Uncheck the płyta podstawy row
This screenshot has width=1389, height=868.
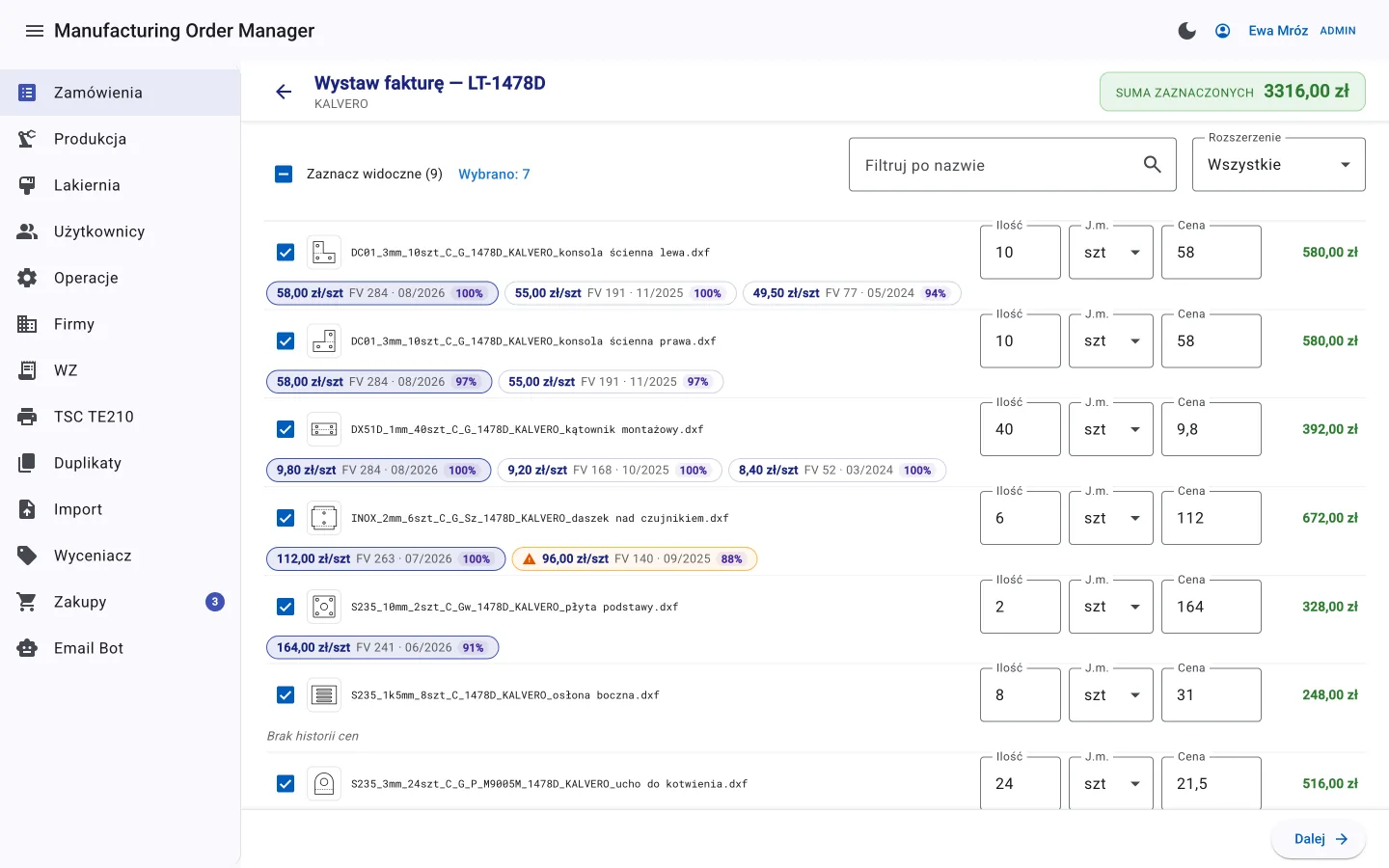pos(286,607)
